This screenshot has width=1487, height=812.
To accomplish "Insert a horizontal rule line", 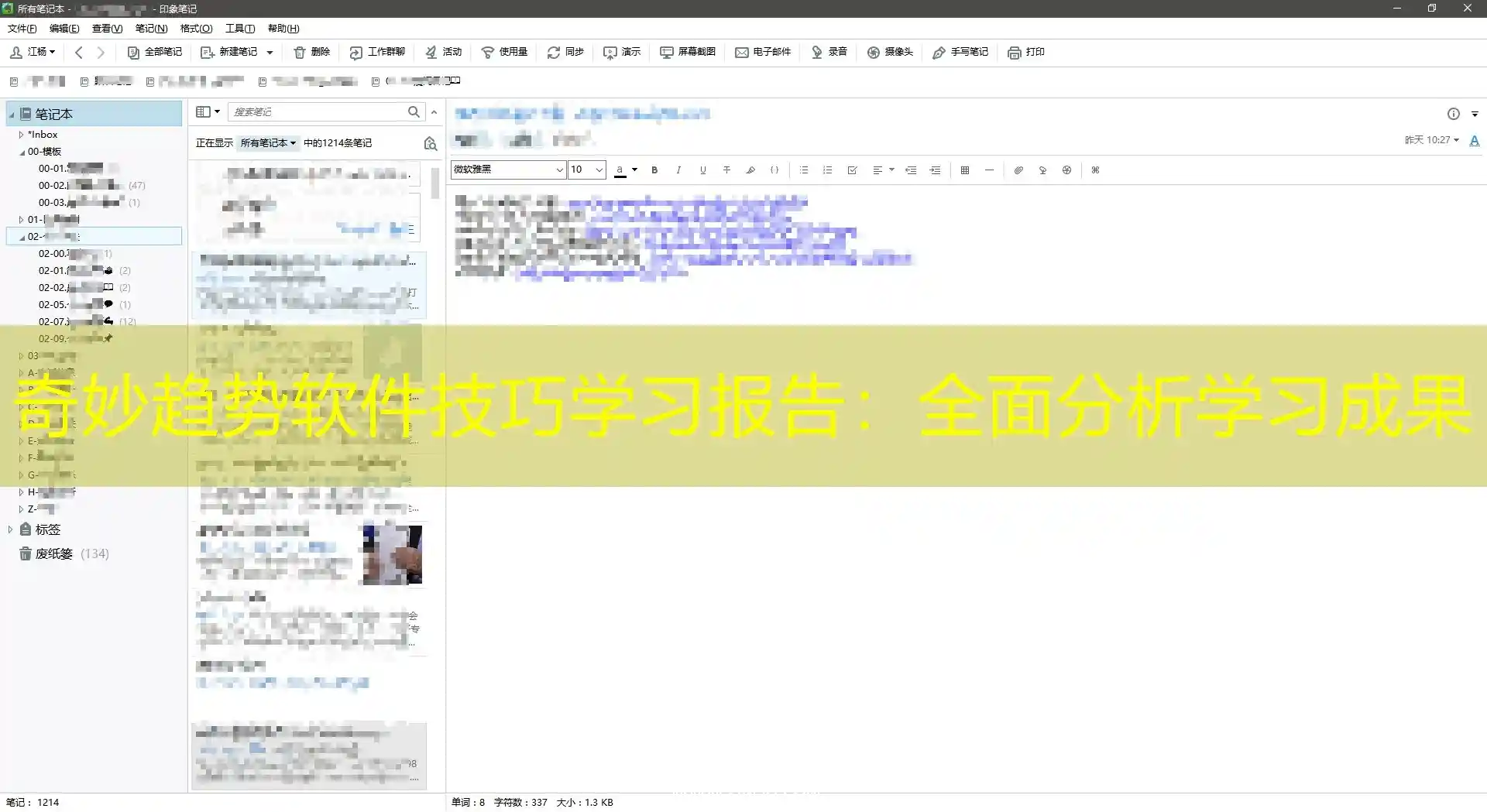I will (989, 170).
